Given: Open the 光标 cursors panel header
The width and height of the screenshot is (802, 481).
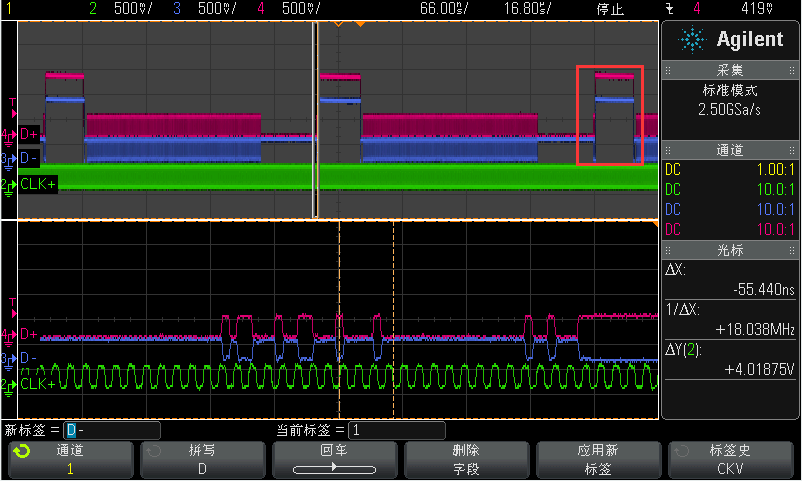Looking at the screenshot, I should click(730, 250).
